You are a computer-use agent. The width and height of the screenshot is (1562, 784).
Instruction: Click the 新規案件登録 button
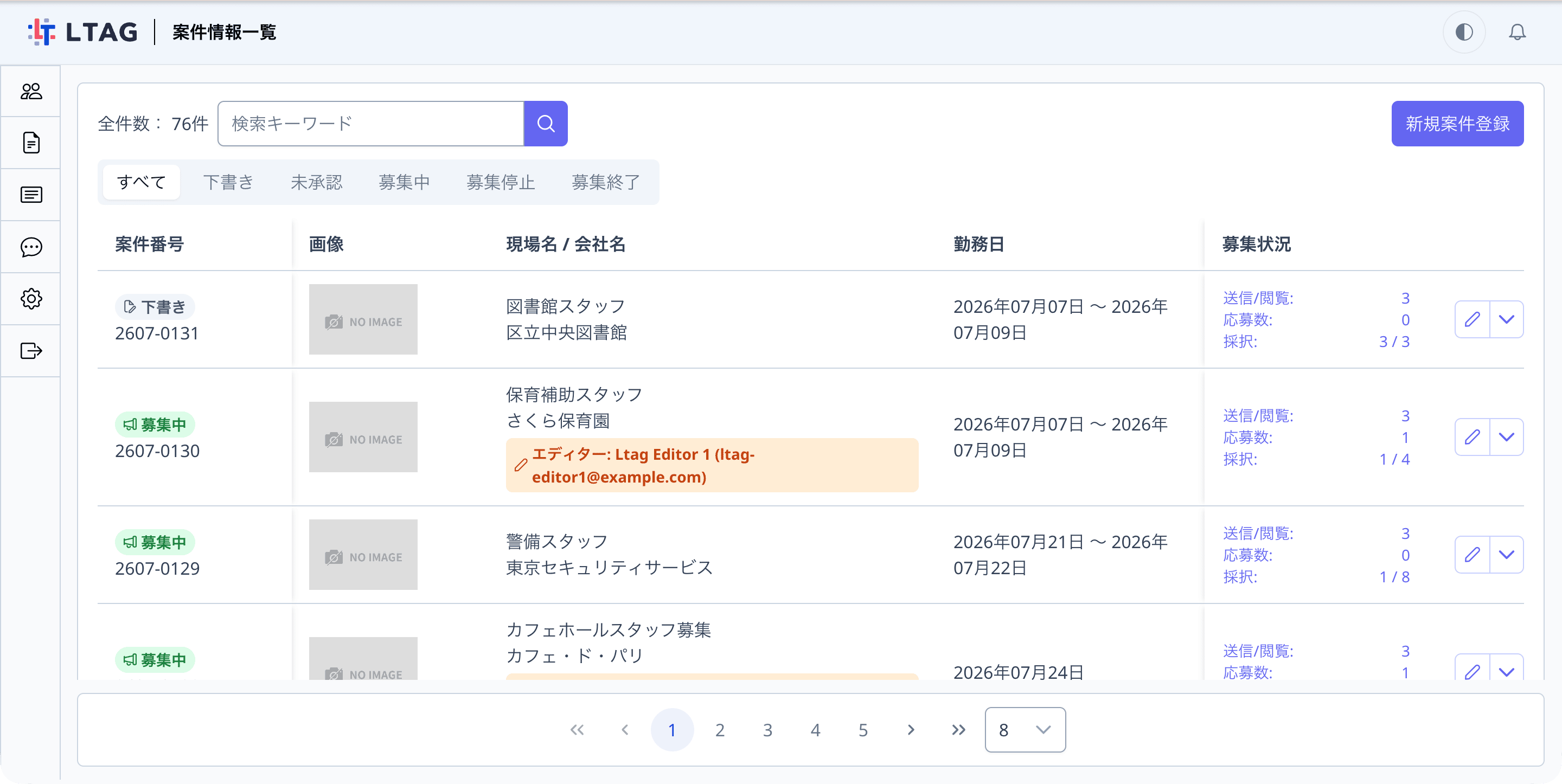(1457, 124)
